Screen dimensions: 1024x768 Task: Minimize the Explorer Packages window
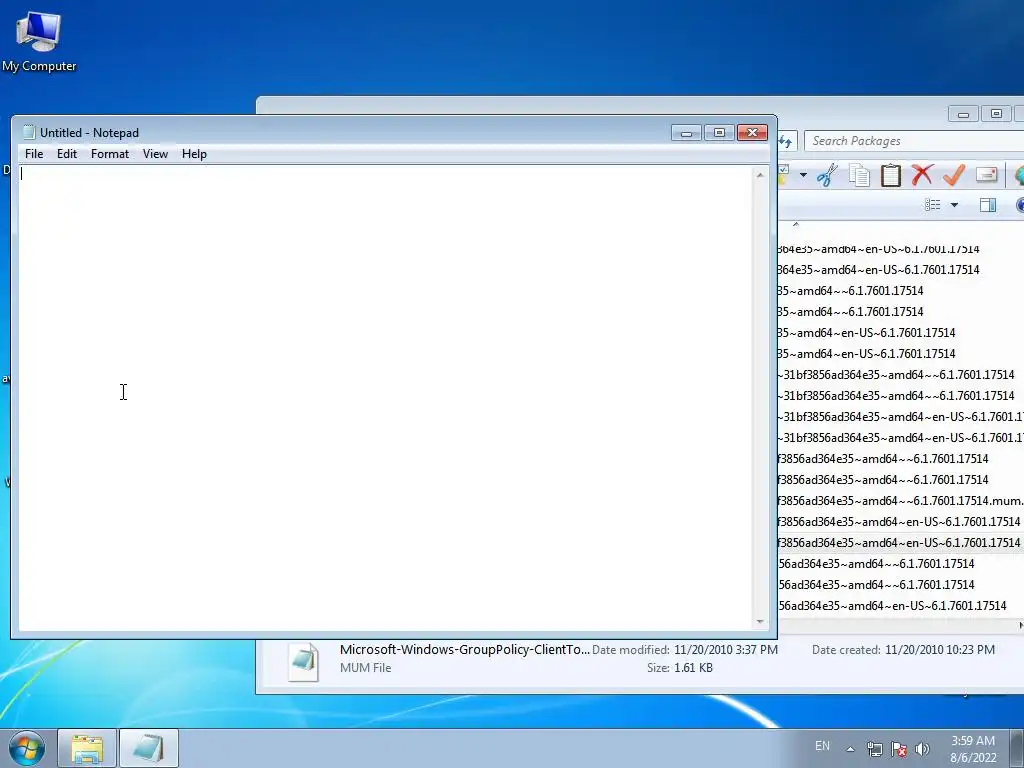[963, 114]
